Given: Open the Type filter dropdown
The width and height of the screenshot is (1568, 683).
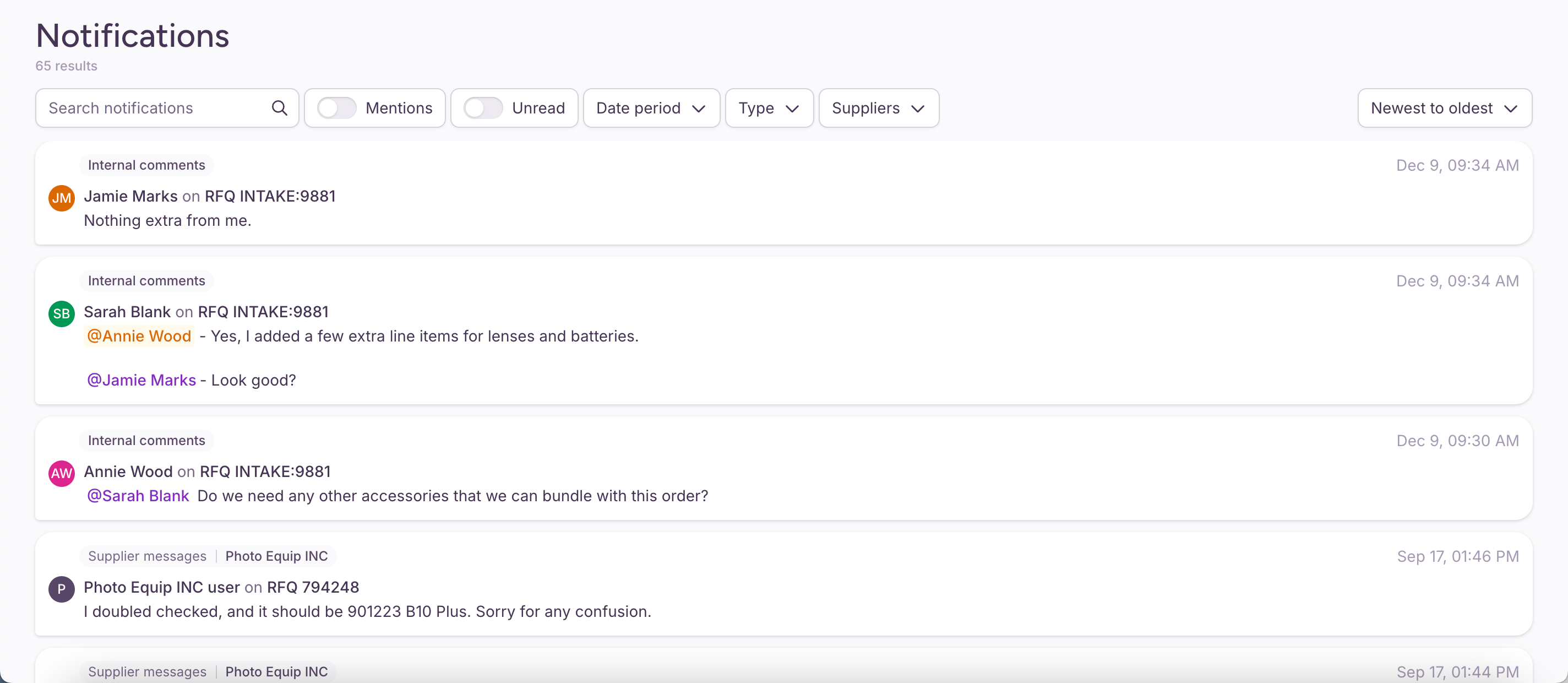Looking at the screenshot, I should pyautogui.click(x=769, y=109).
